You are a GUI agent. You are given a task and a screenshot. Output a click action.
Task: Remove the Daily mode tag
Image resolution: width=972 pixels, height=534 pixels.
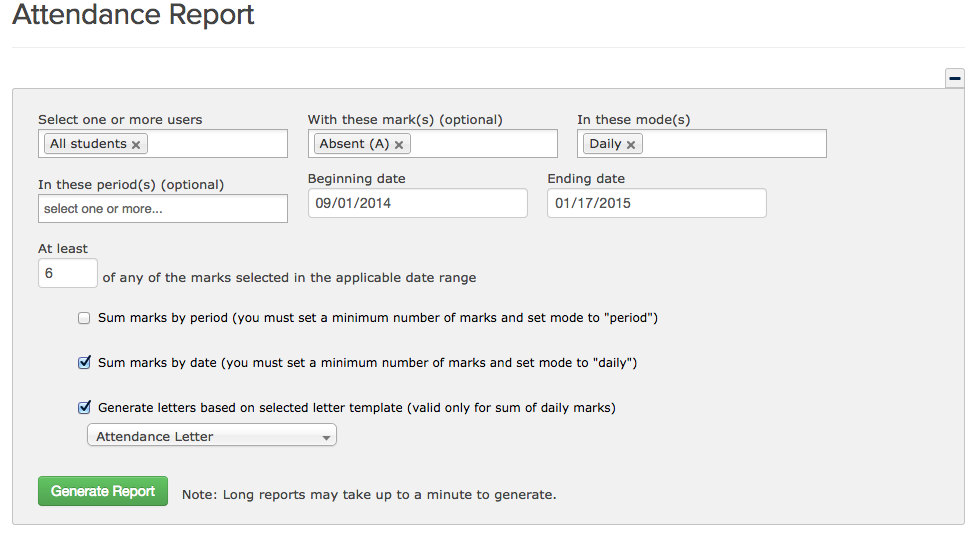pos(630,145)
